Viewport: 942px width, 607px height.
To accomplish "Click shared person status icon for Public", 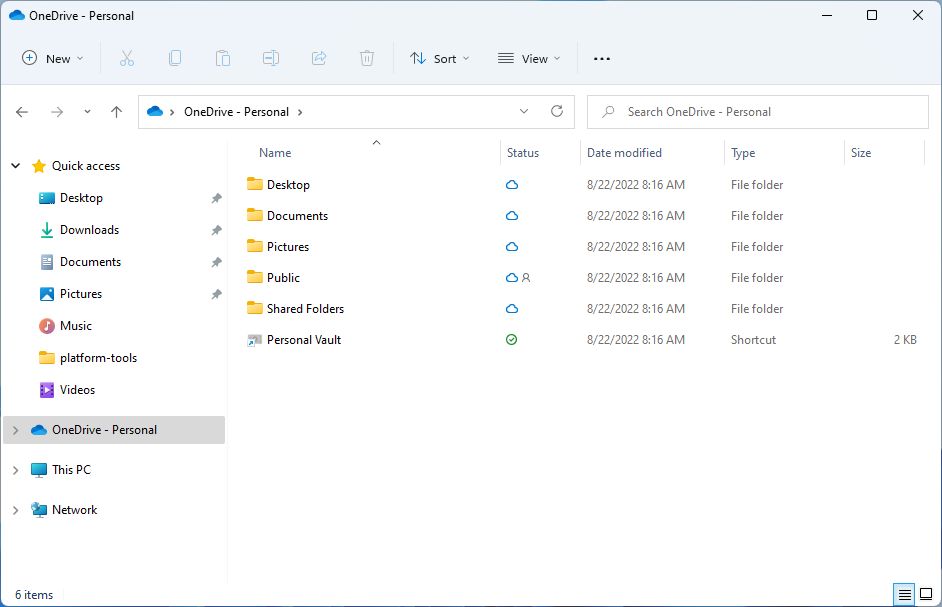I will point(526,278).
